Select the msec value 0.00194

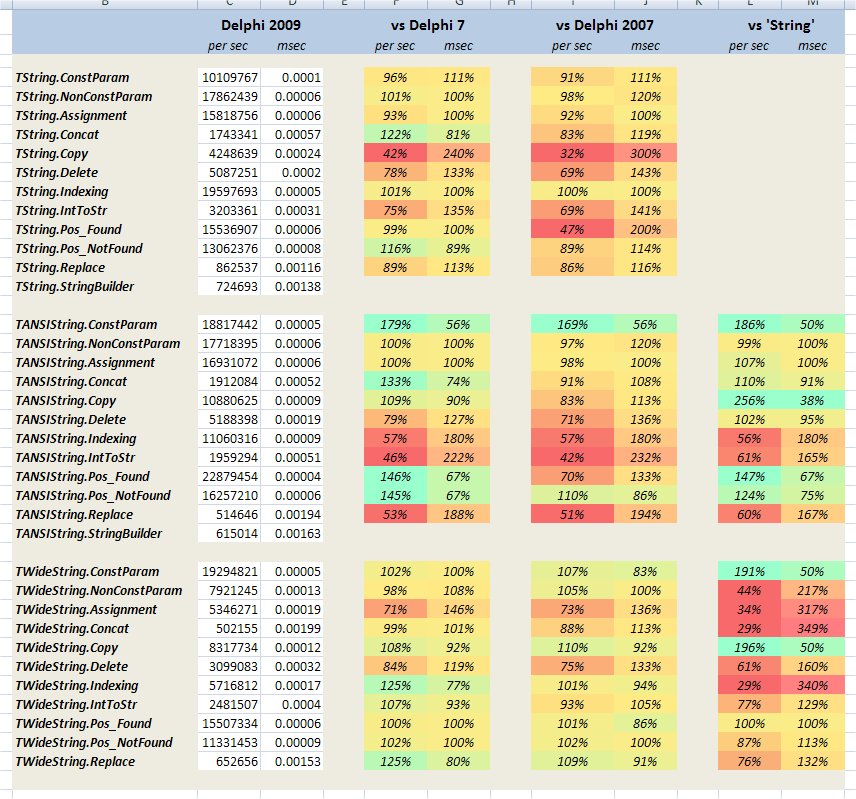click(292, 514)
